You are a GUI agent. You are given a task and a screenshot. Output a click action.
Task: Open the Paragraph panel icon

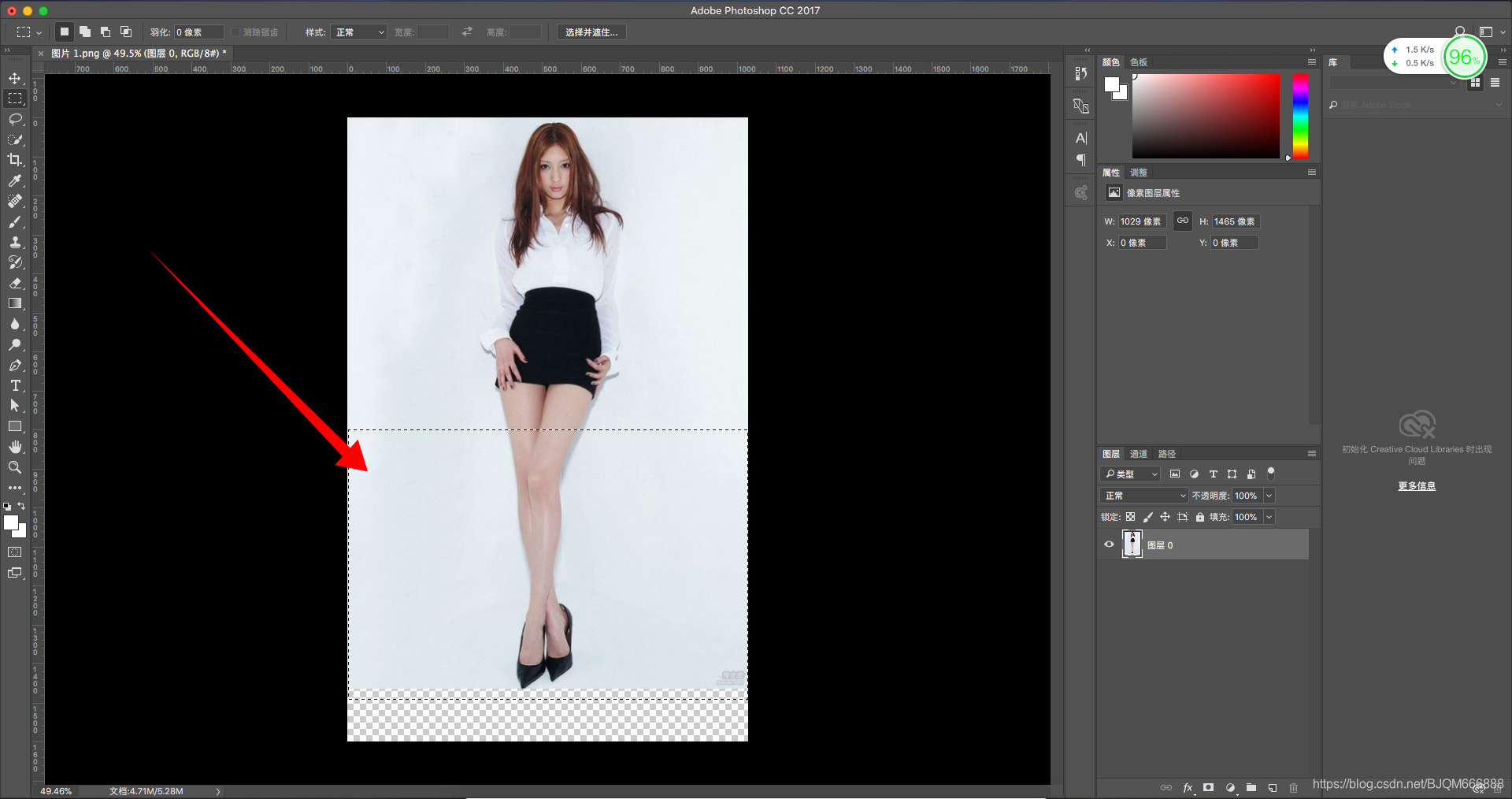[1080, 160]
